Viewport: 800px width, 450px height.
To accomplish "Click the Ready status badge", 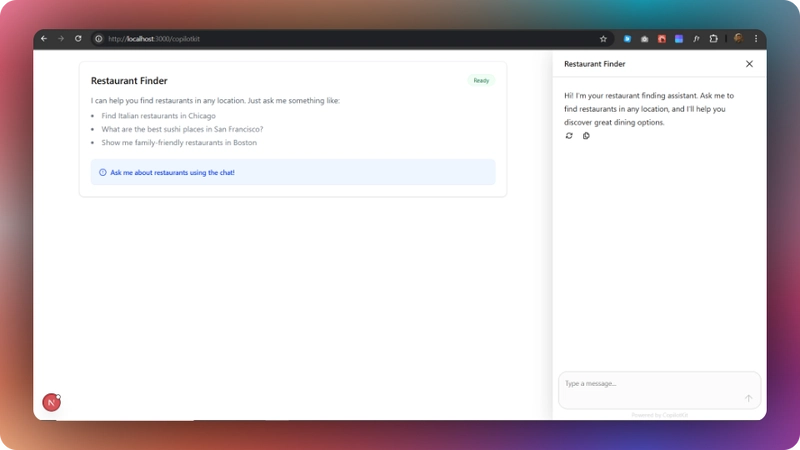I will tap(481, 81).
